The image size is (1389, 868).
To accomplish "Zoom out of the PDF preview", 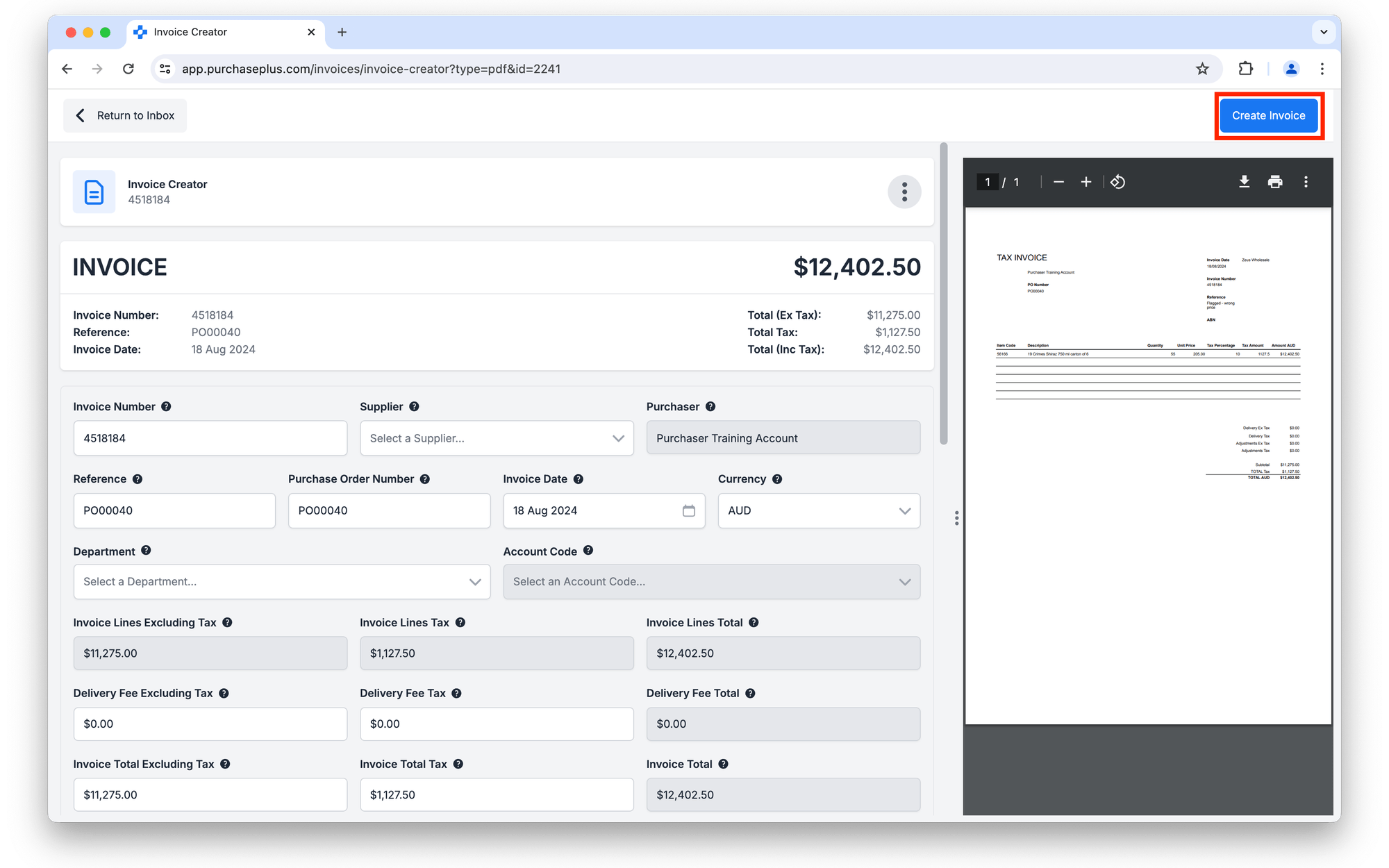I will pyautogui.click(x=1058, y=182).
